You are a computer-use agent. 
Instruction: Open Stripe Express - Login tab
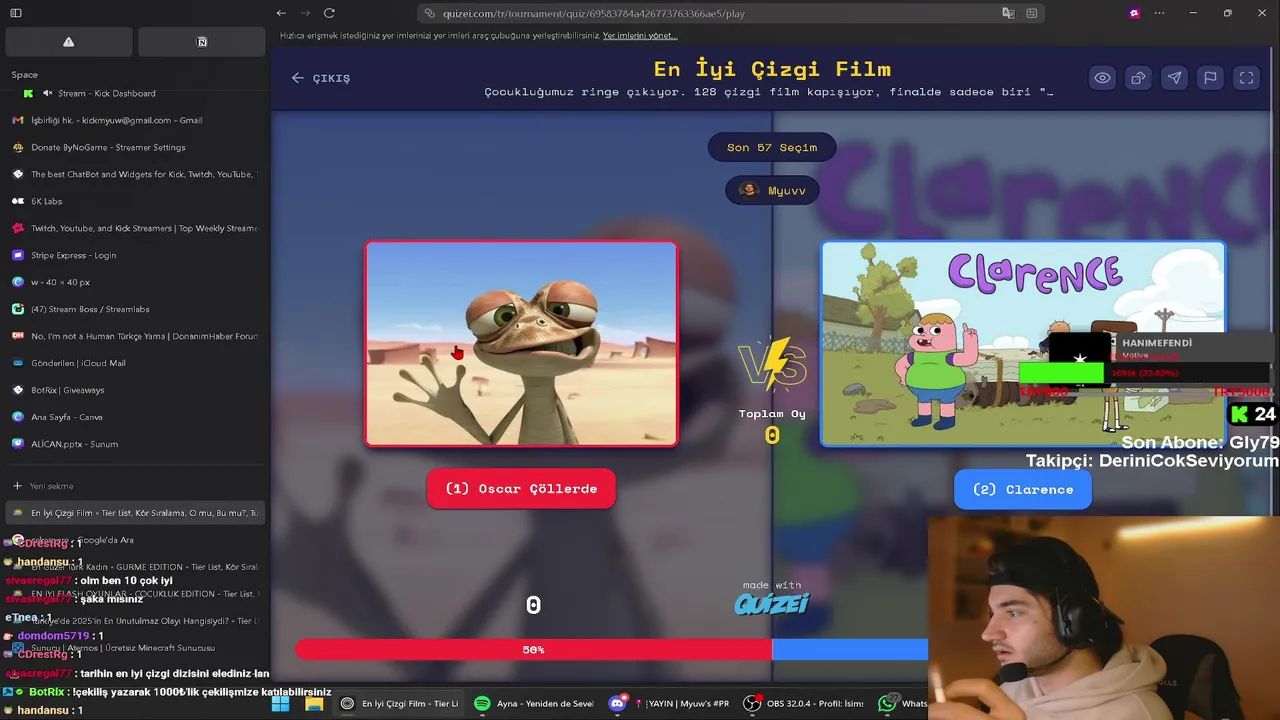click(135, 255)
